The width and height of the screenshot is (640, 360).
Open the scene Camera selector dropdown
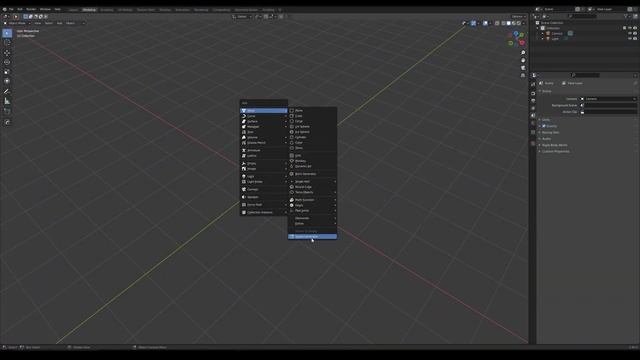(x=609, y=99)
